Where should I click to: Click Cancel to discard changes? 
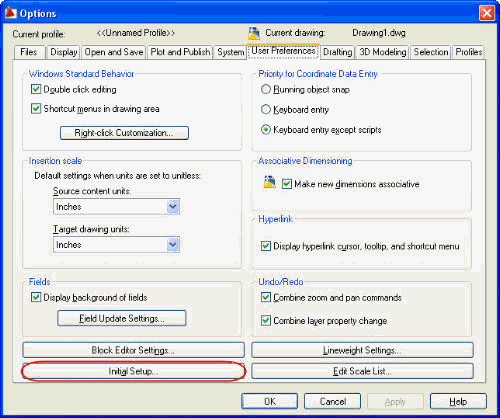[332, 401]
